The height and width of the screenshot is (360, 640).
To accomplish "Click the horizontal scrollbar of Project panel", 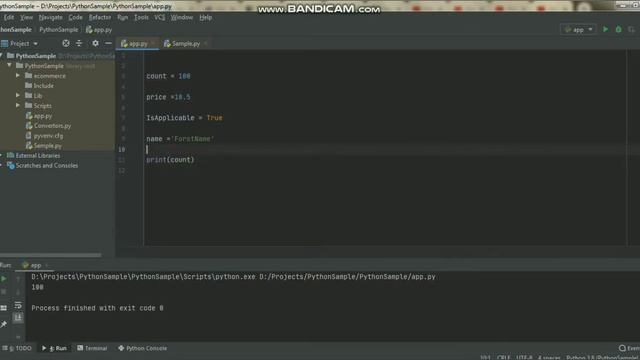I will (51, 255).
